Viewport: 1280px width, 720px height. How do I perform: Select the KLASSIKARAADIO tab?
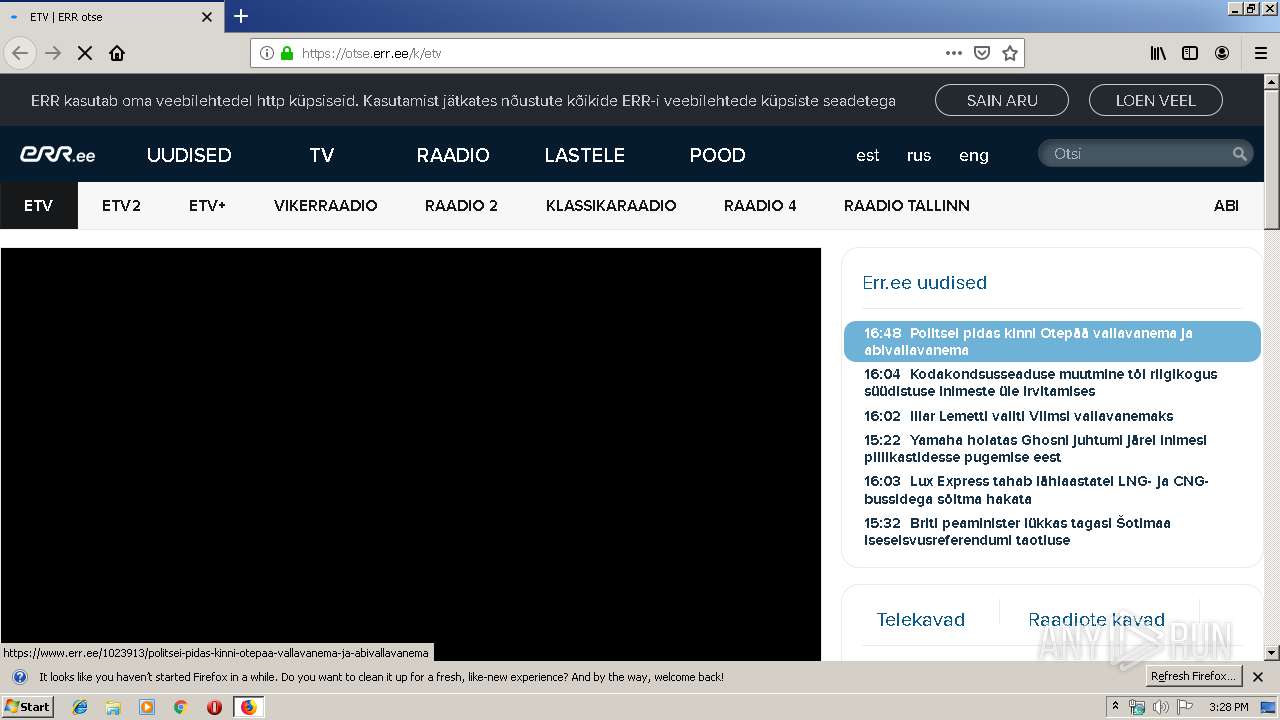tap(611, 205)
